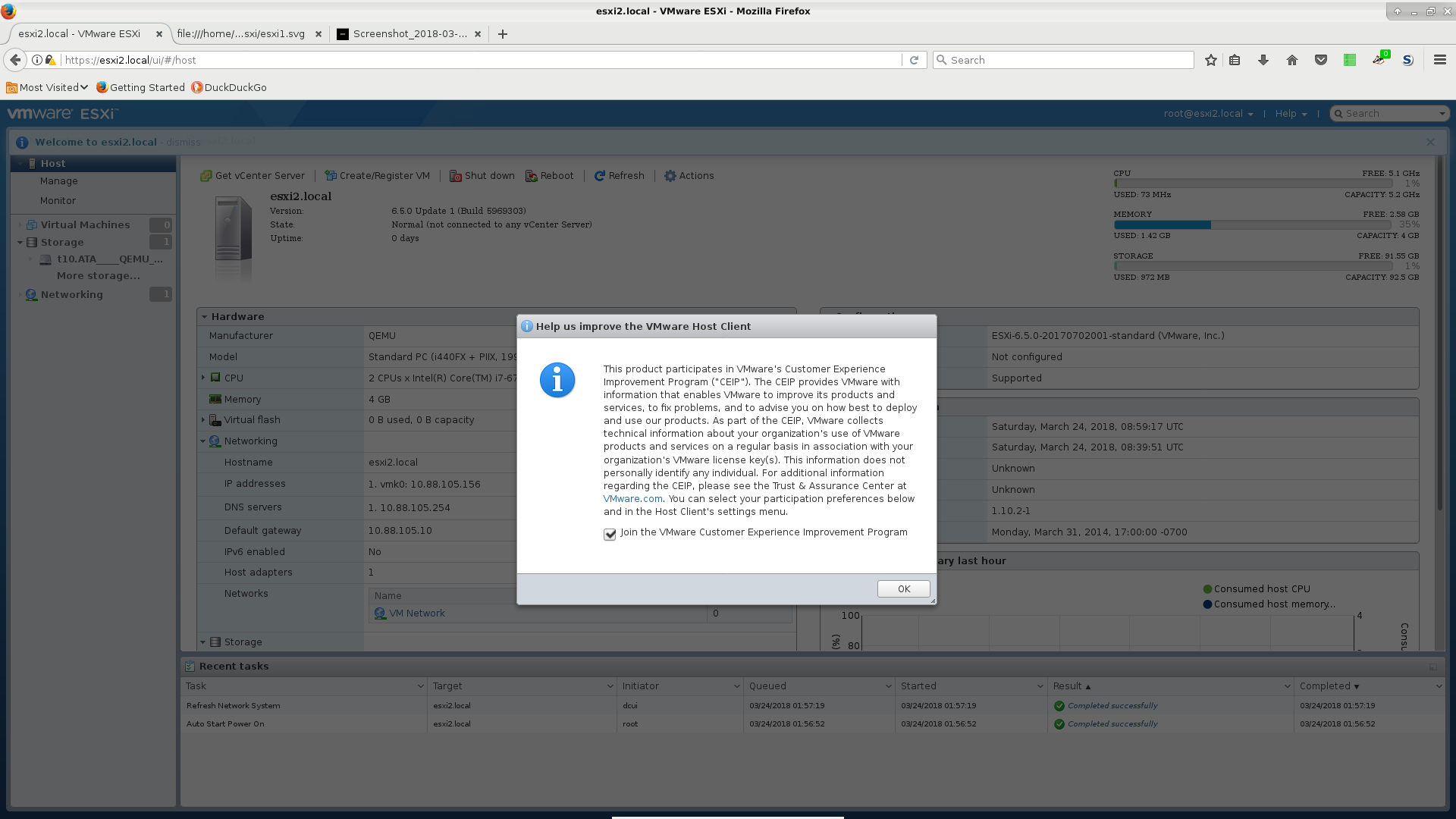Sort recent tasks by Task column
The height and width of the screenshot is (819, 1456).
(x=196, y=686)
